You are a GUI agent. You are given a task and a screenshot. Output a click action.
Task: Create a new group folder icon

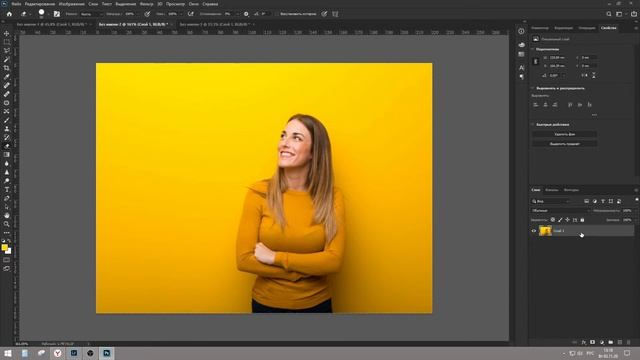coord(611,342)
